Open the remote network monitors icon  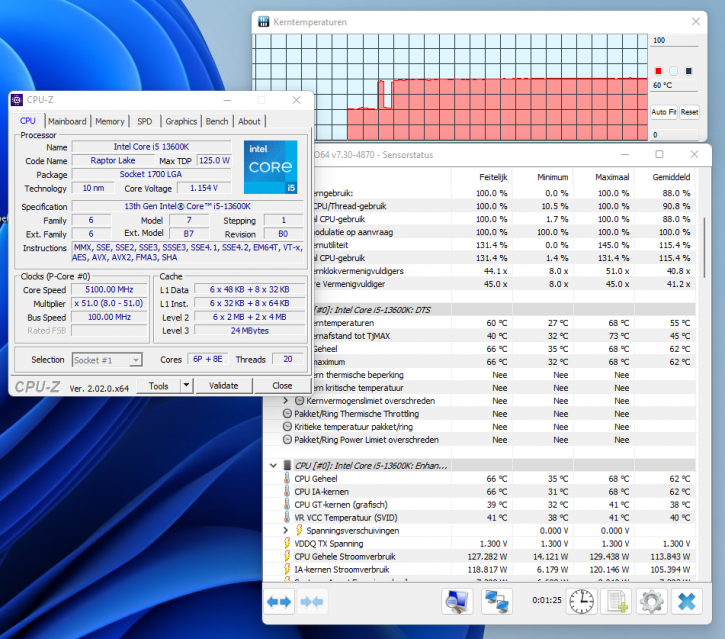click(x=496, y=601)
